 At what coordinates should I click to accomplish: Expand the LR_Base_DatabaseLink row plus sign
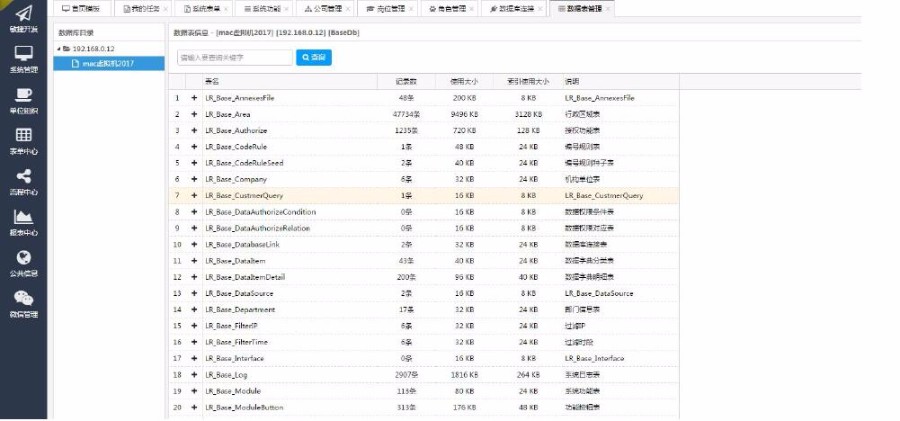194,244
